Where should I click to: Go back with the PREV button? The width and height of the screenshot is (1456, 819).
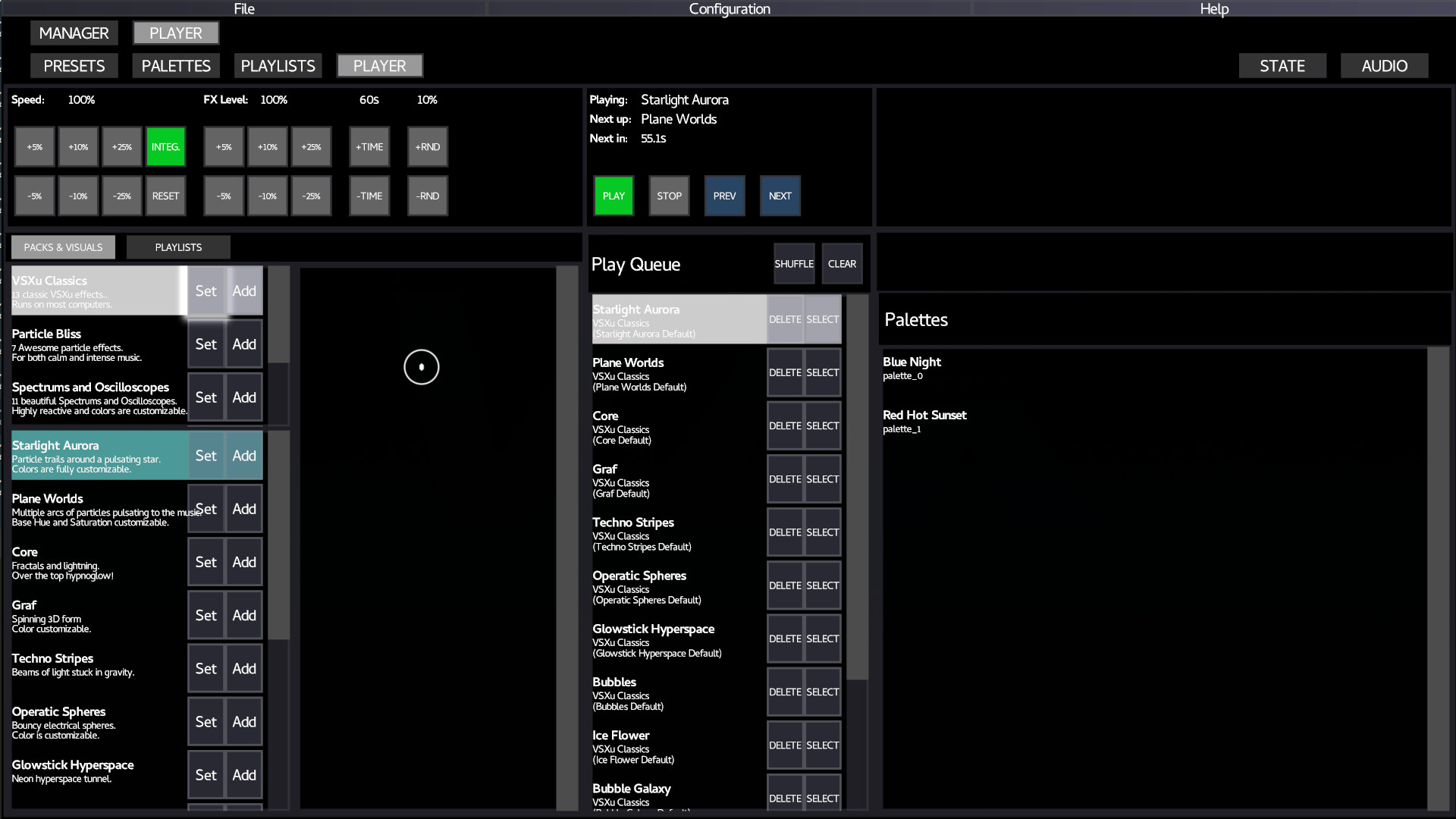[x=724, y=196]
